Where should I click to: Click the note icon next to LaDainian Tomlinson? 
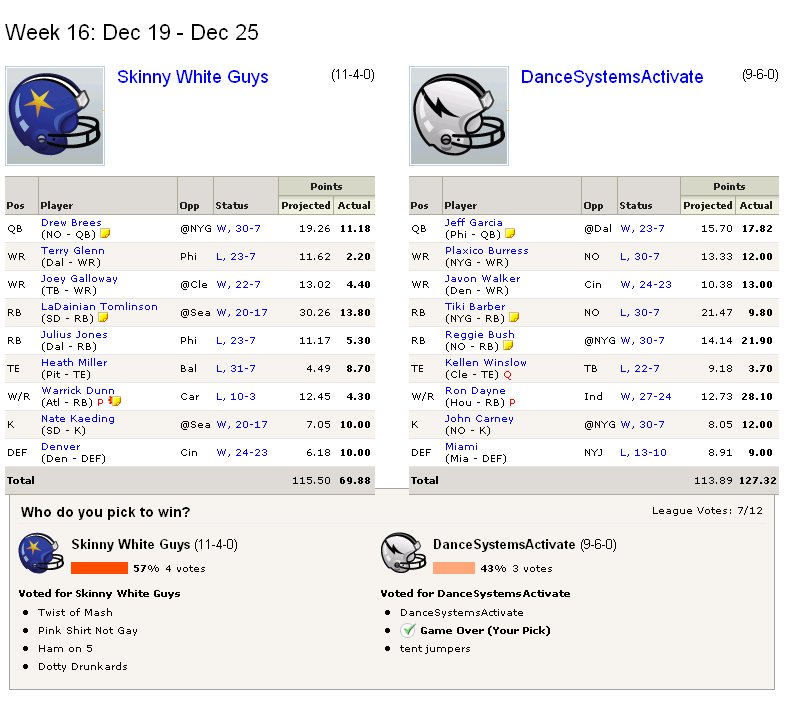pos(103,318)
